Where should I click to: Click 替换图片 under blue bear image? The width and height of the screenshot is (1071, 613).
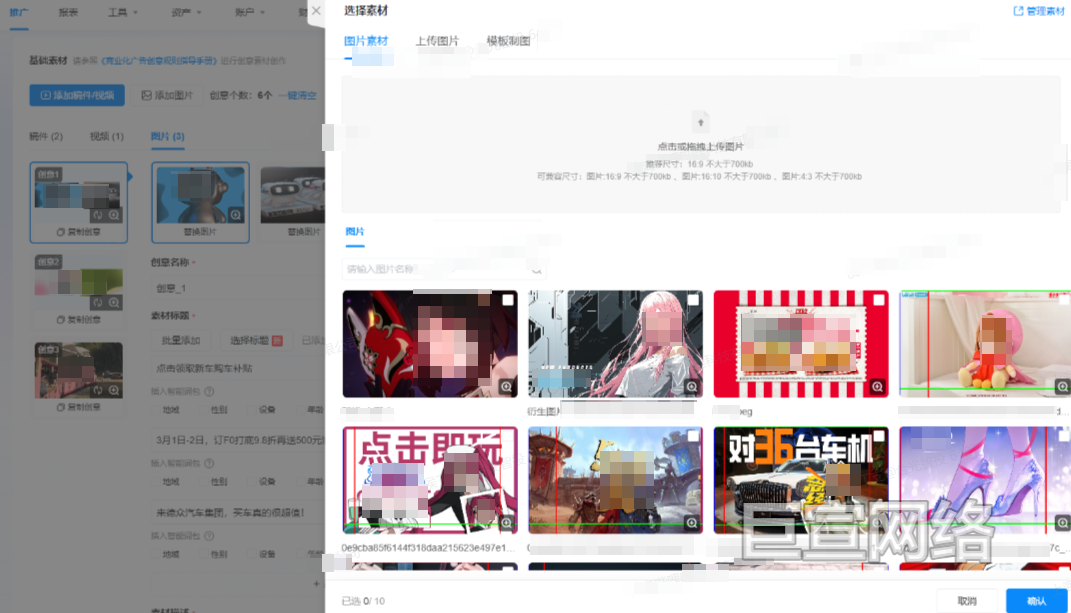(x=200, y=232)
